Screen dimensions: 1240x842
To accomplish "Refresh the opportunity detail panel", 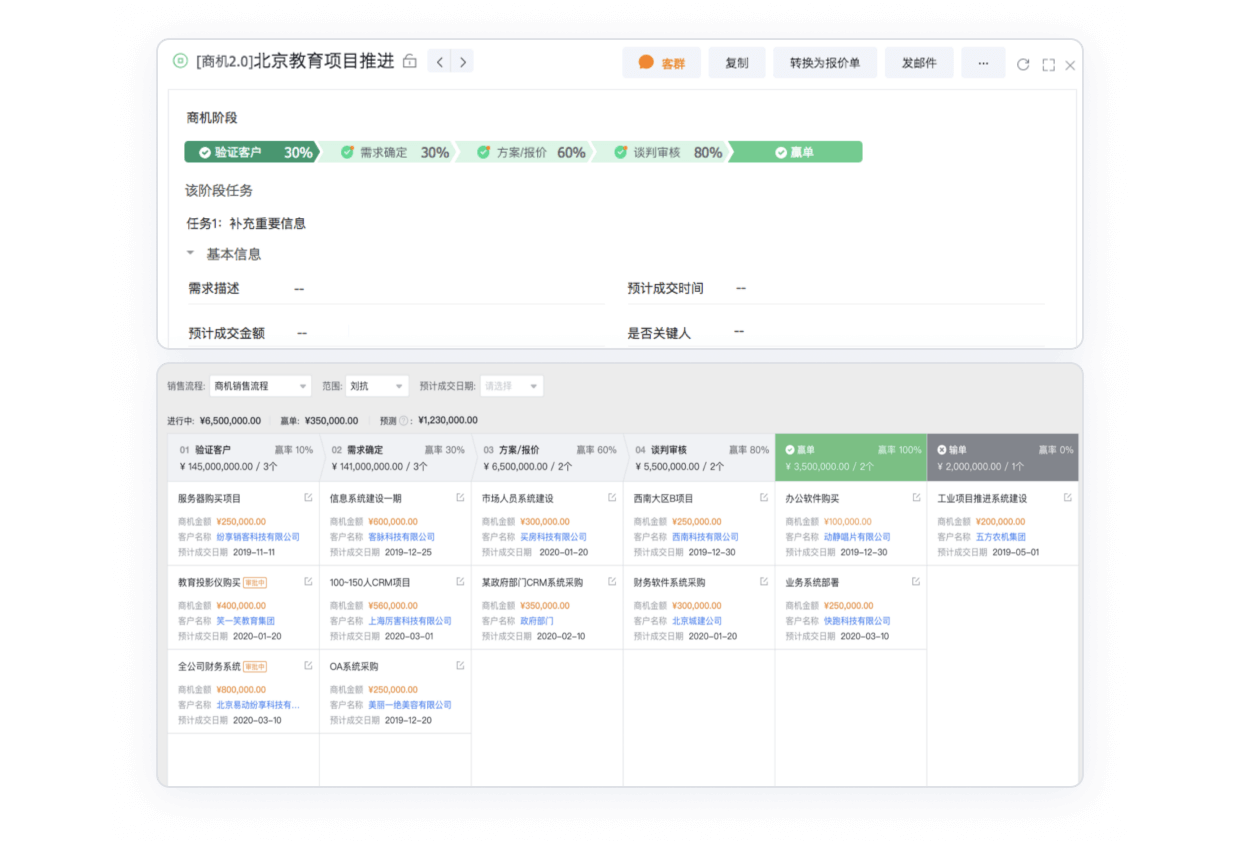I will point(1023,64).
